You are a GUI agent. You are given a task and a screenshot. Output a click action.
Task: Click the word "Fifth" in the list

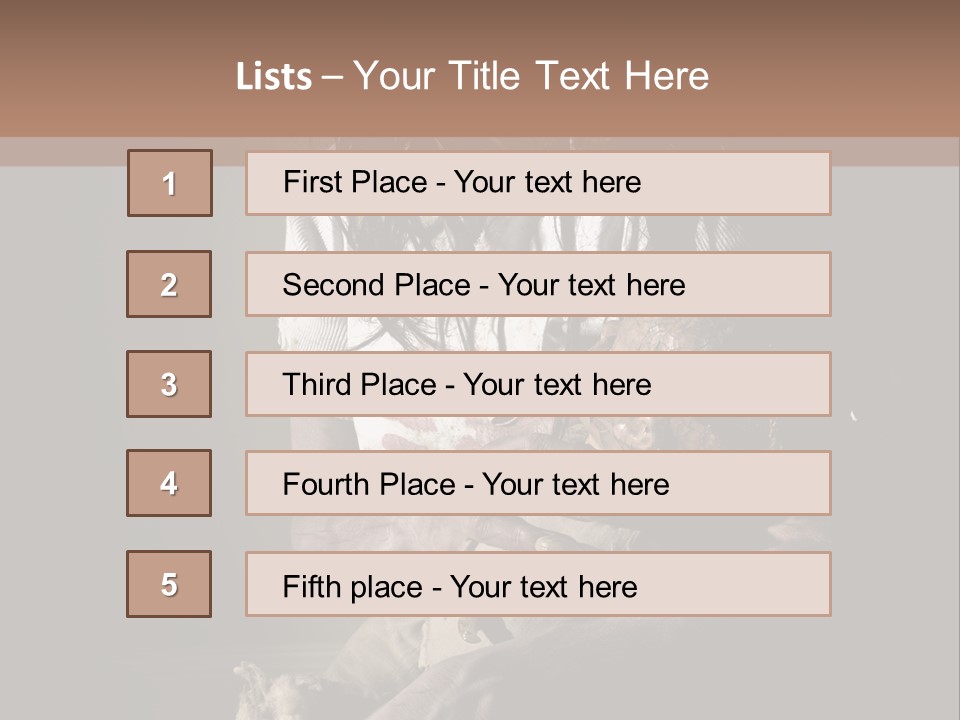[x=310, y=586]
